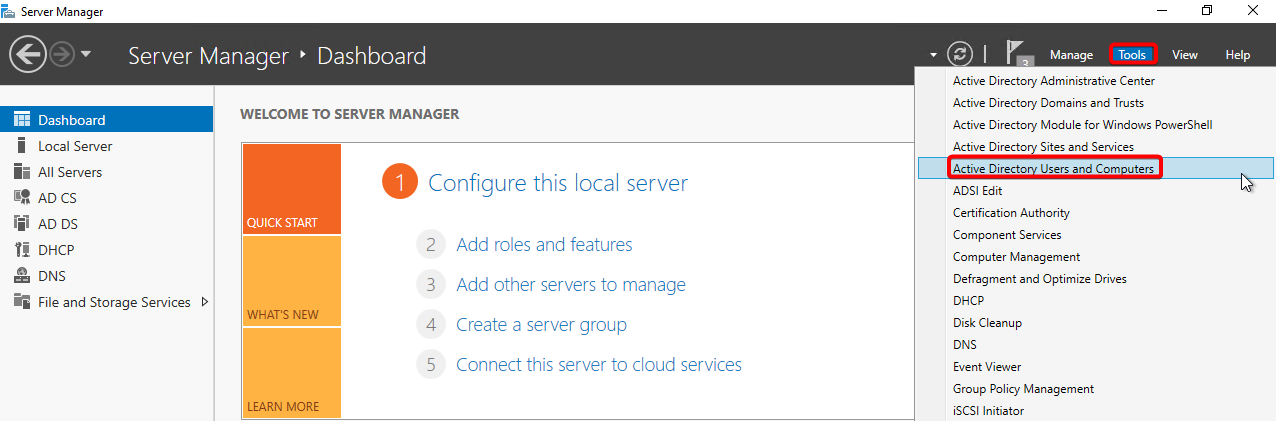Screen dimensions: 1276x421
Task: Click the back navigation arrow icon
Action: (x=28, y=54)
